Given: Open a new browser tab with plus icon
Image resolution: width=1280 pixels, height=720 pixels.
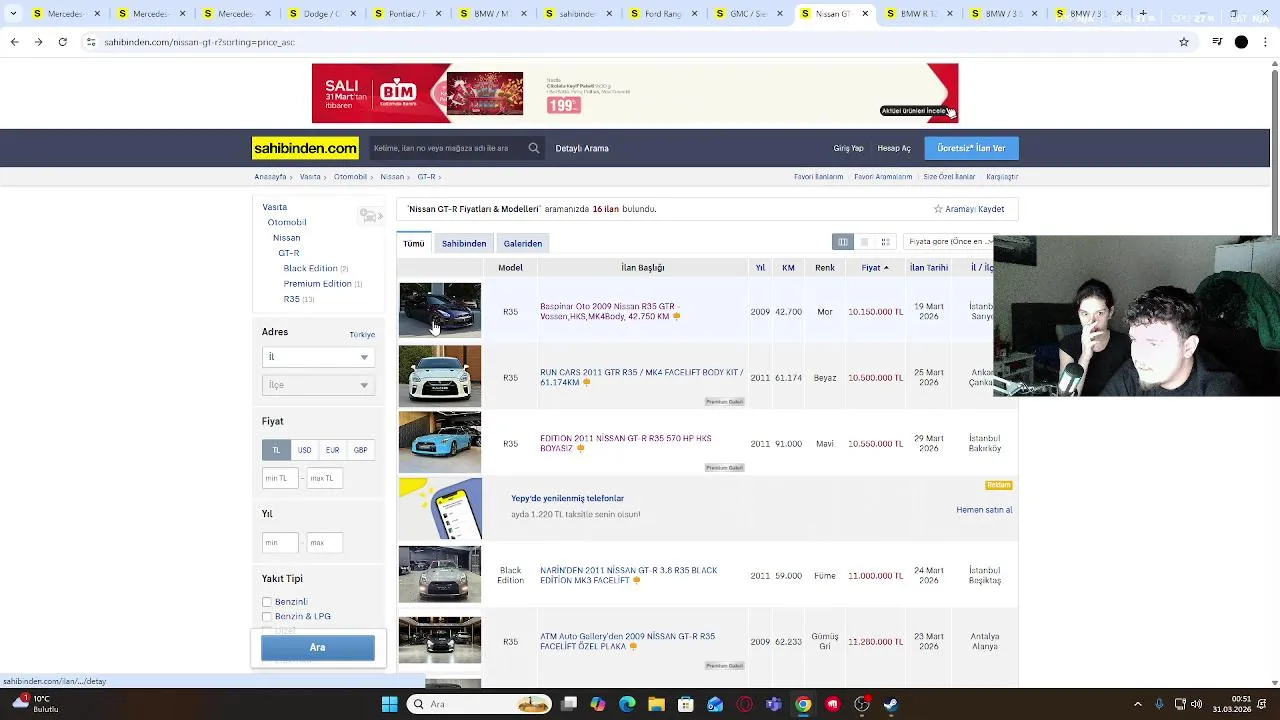Looking at the screenshot, I should coord(1143,14).
